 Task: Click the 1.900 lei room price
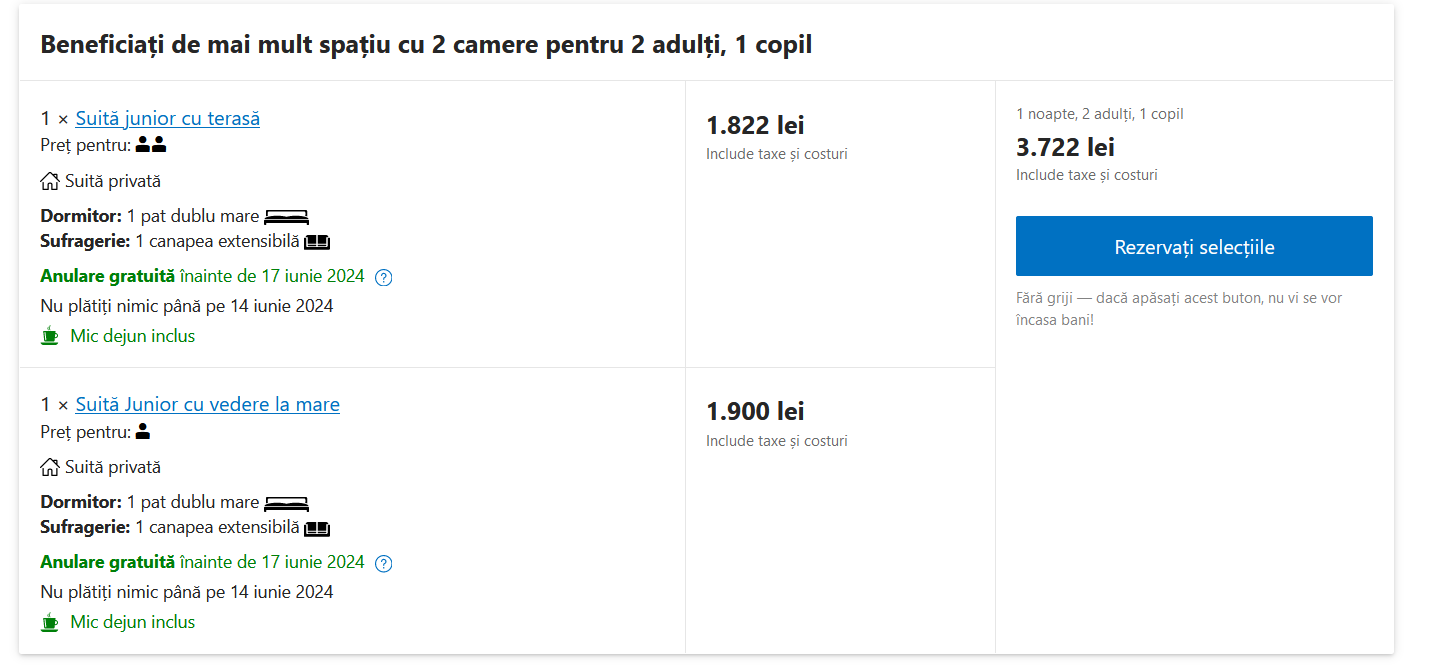coord(755,412)
